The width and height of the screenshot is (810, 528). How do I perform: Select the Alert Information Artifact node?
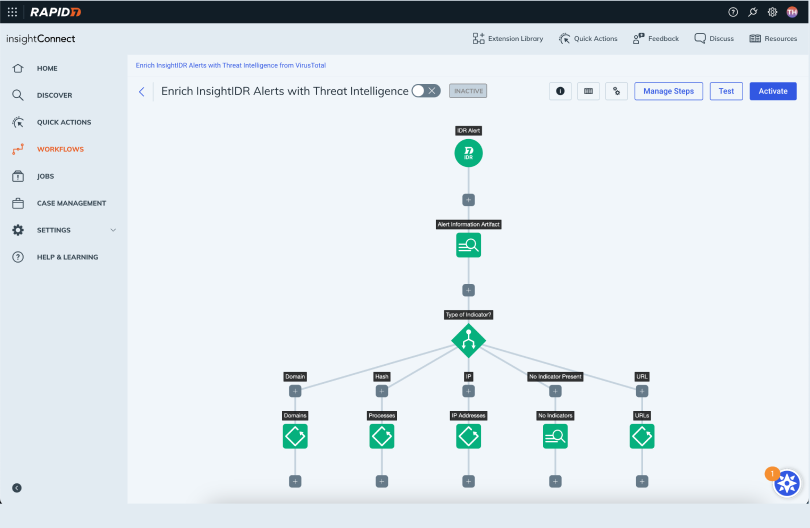click(469, 245)
